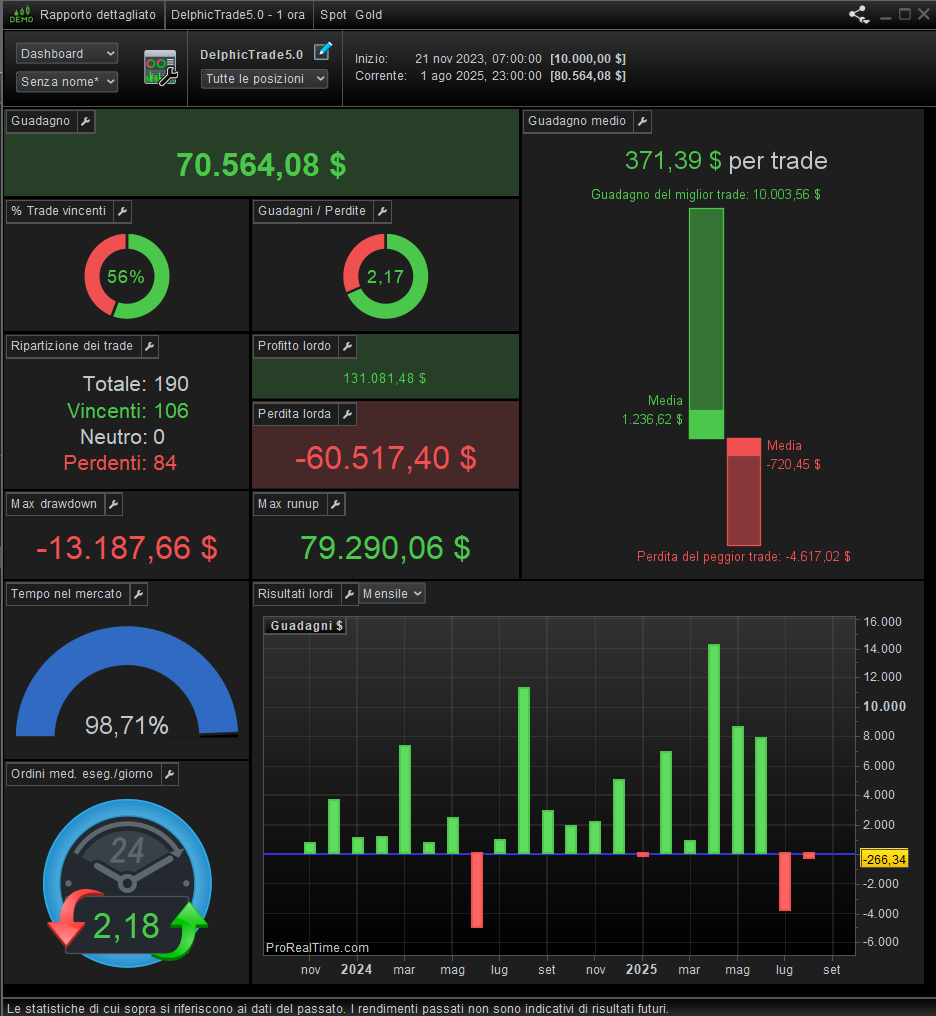
Task: Open the Dashboard dropdown
Action: coord(67,54)
